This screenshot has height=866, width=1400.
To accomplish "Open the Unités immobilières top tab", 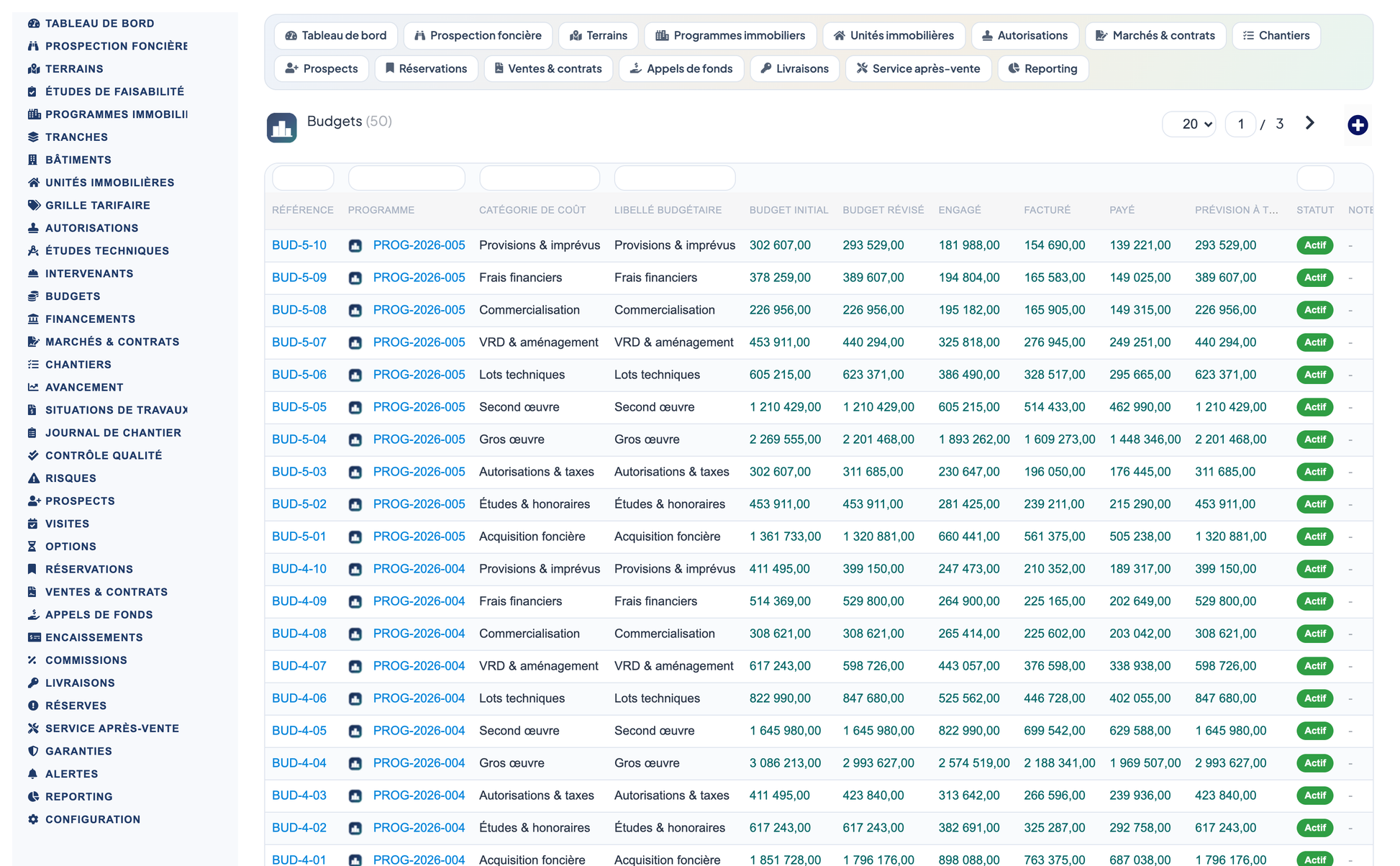I will 894,35.
